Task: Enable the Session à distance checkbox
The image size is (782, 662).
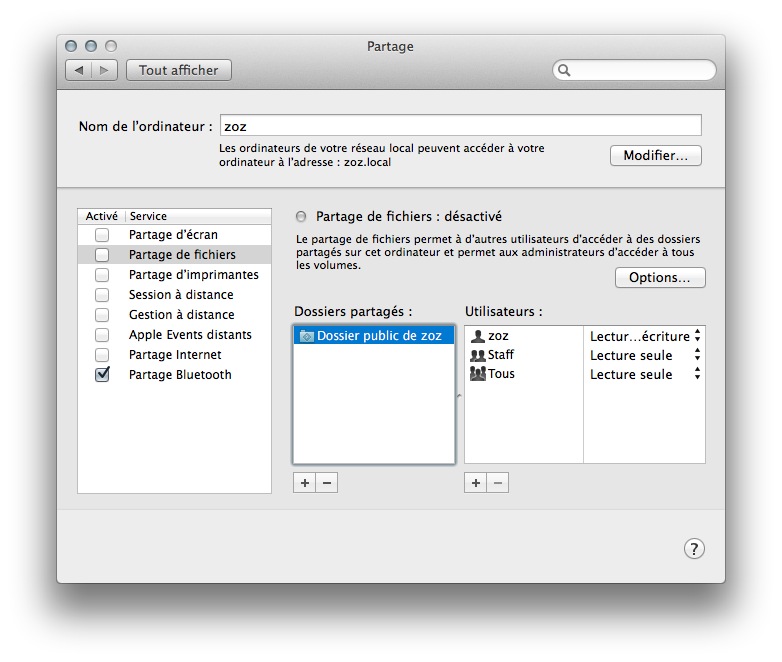Action: [102, 295]
